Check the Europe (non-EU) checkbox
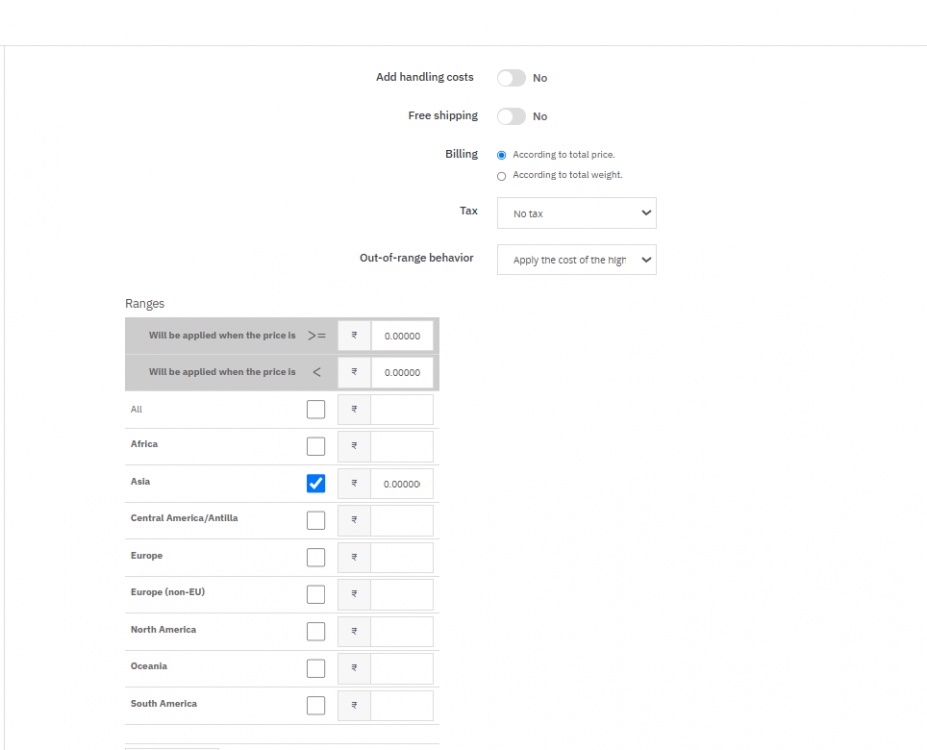 [316, 594]
